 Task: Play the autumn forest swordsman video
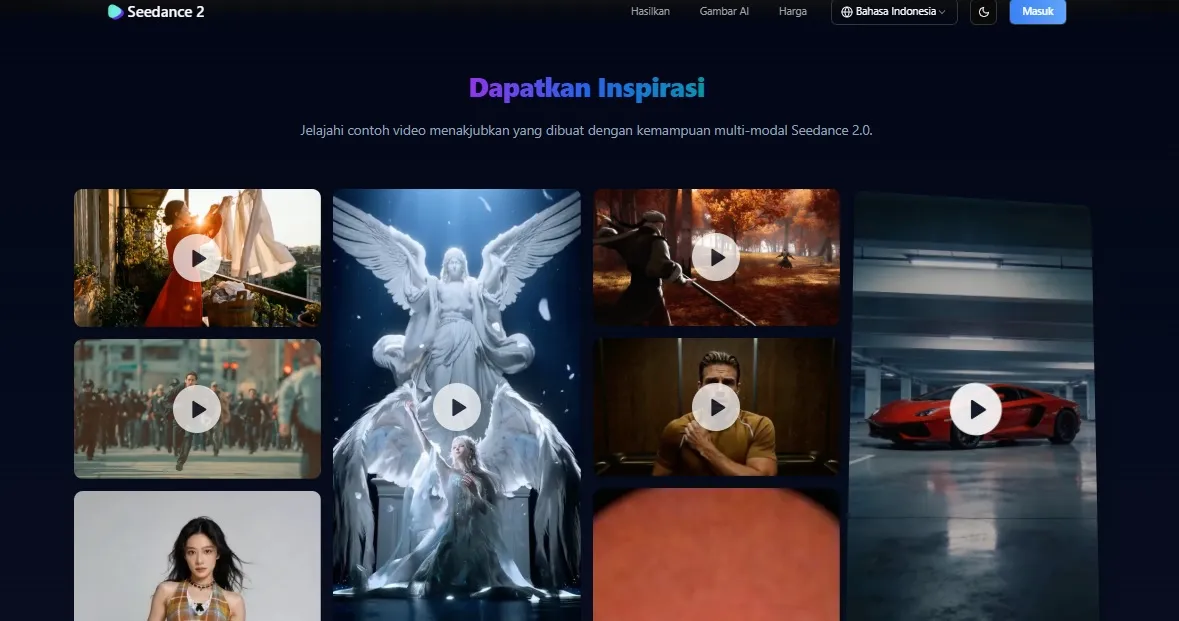716,257
